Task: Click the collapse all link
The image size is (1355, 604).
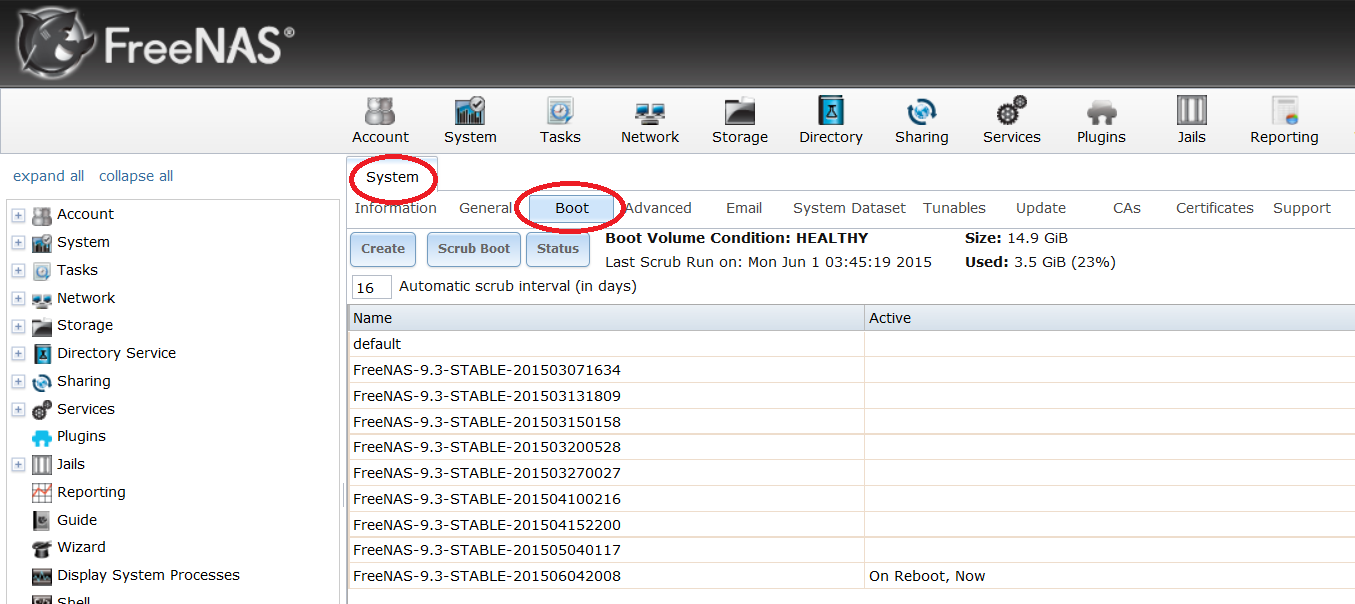Action: click(x=136, y=176)
